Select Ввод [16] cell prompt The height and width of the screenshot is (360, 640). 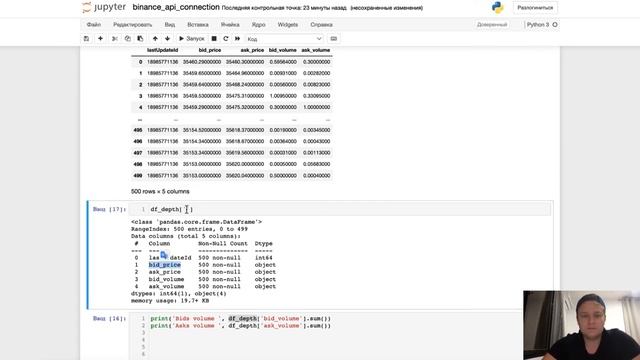pyautogui.click(x=109, y=318)
